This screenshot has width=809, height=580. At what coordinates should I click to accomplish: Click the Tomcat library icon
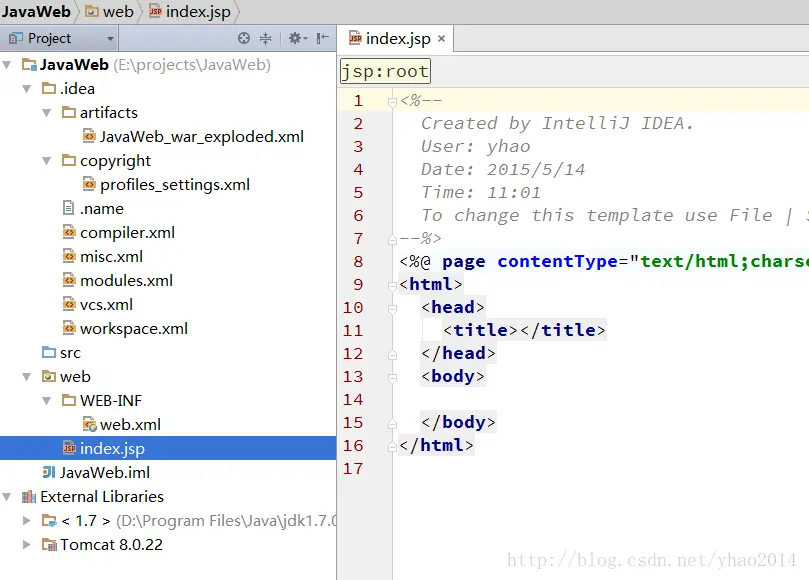click(x=49, y=544)
